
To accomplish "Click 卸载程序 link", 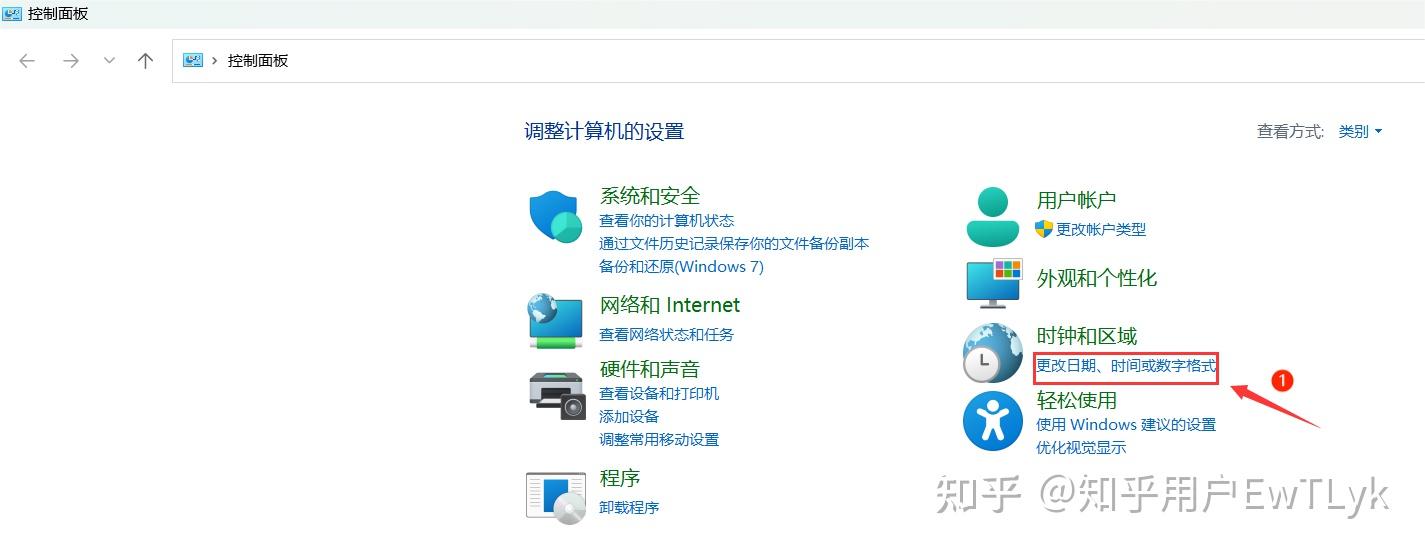I will pyautogui.click(x=629, y=507).
